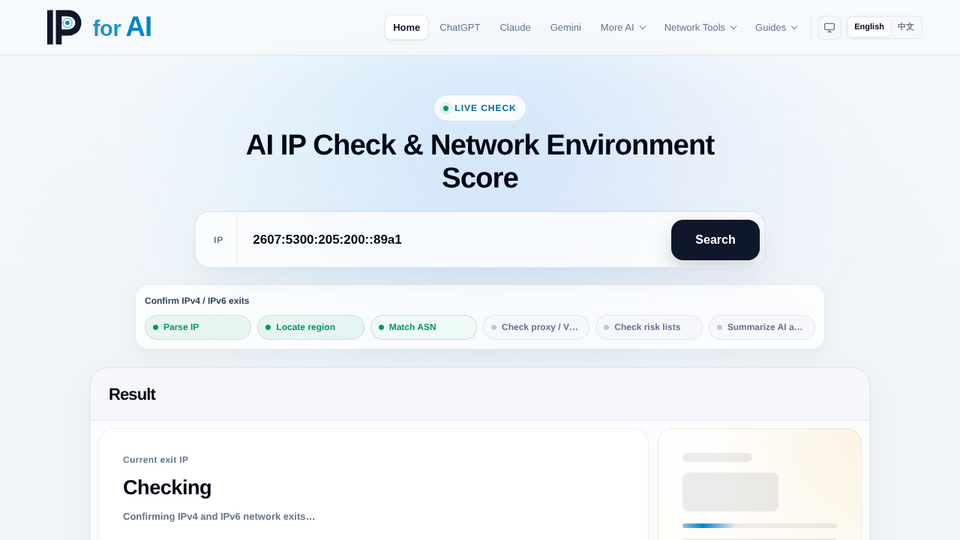Click the Search button
The height and width of the screenshot is (540, 960).
pos(714,240)
